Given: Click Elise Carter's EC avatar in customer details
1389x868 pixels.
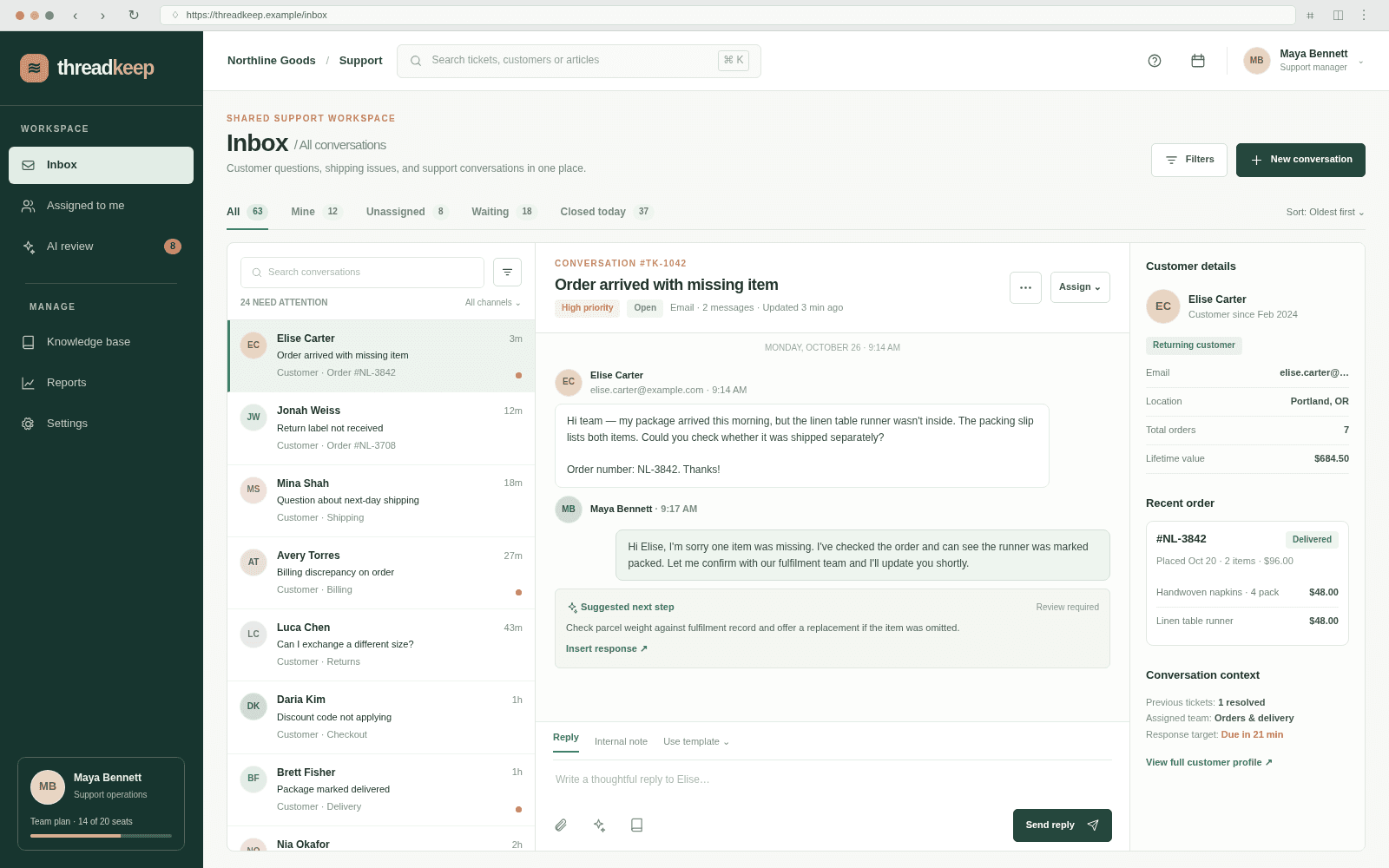Looking at the screenshot, I should [x=1163, y=306].
